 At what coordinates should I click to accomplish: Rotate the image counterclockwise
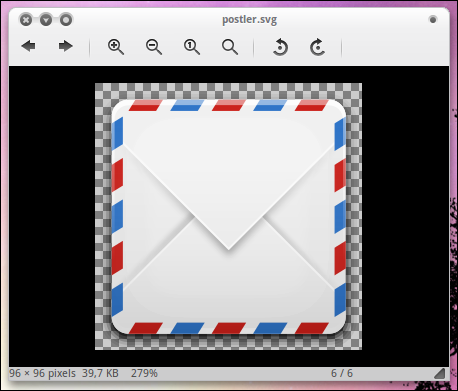tap(280, 47)
